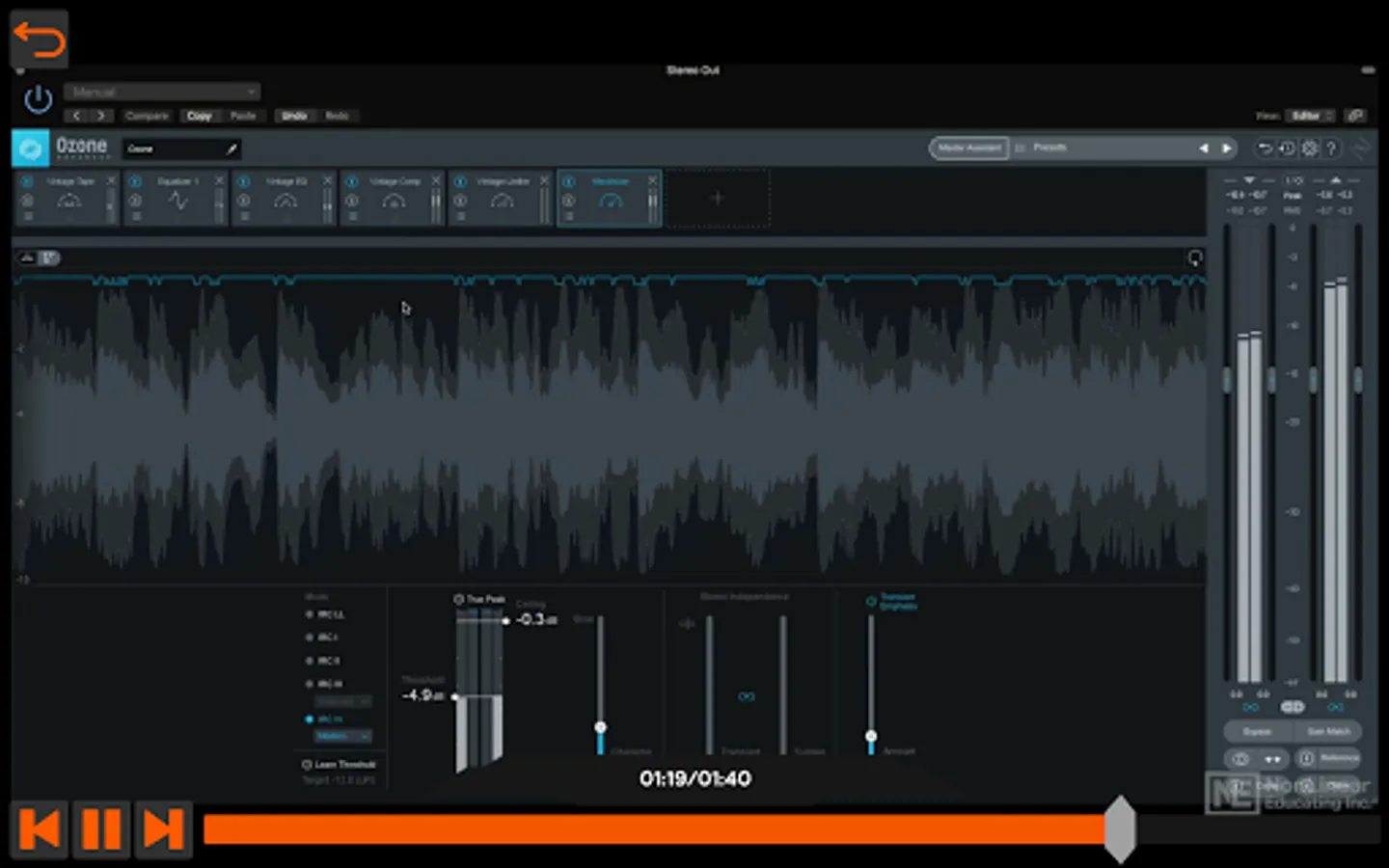Click the Compare button
The image size is (1389, 868).
tap(147, 116)
